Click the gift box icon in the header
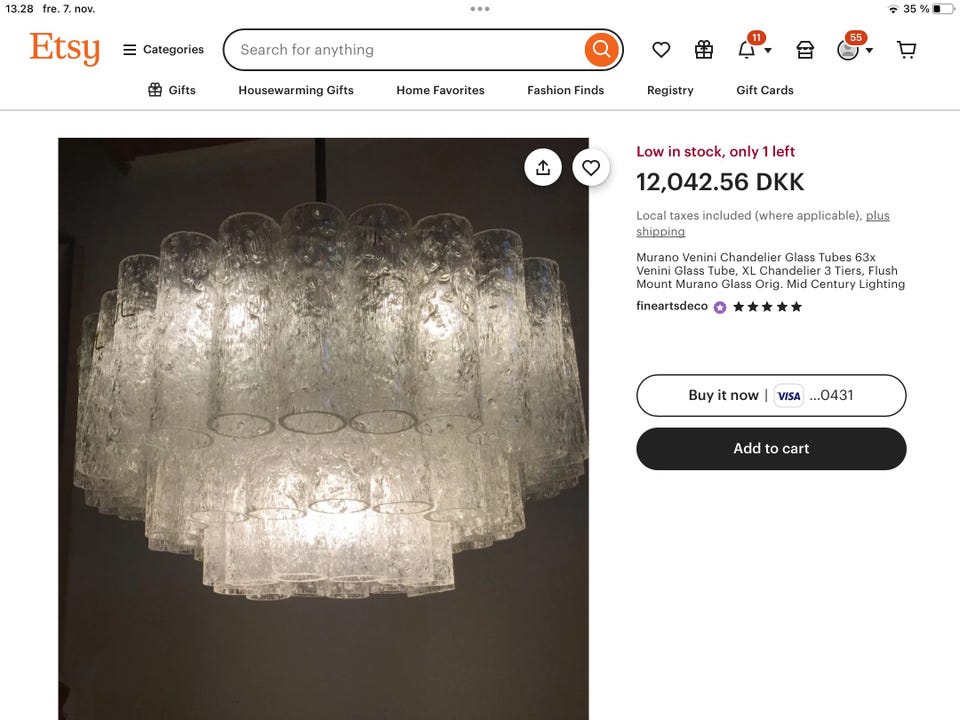The width and height of the screenshot is (960, 720). (x=703, y=49)
